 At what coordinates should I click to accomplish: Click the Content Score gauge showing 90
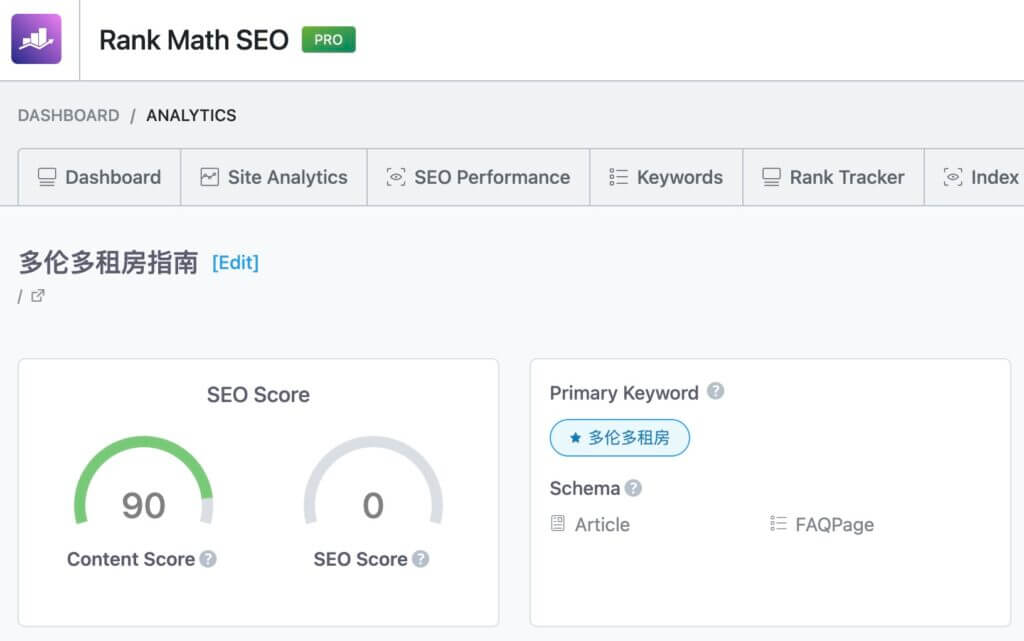click(144, 481)
